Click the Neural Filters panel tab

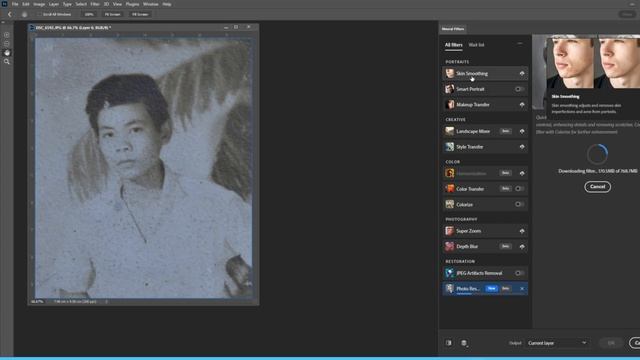click(x=453, y=29)
